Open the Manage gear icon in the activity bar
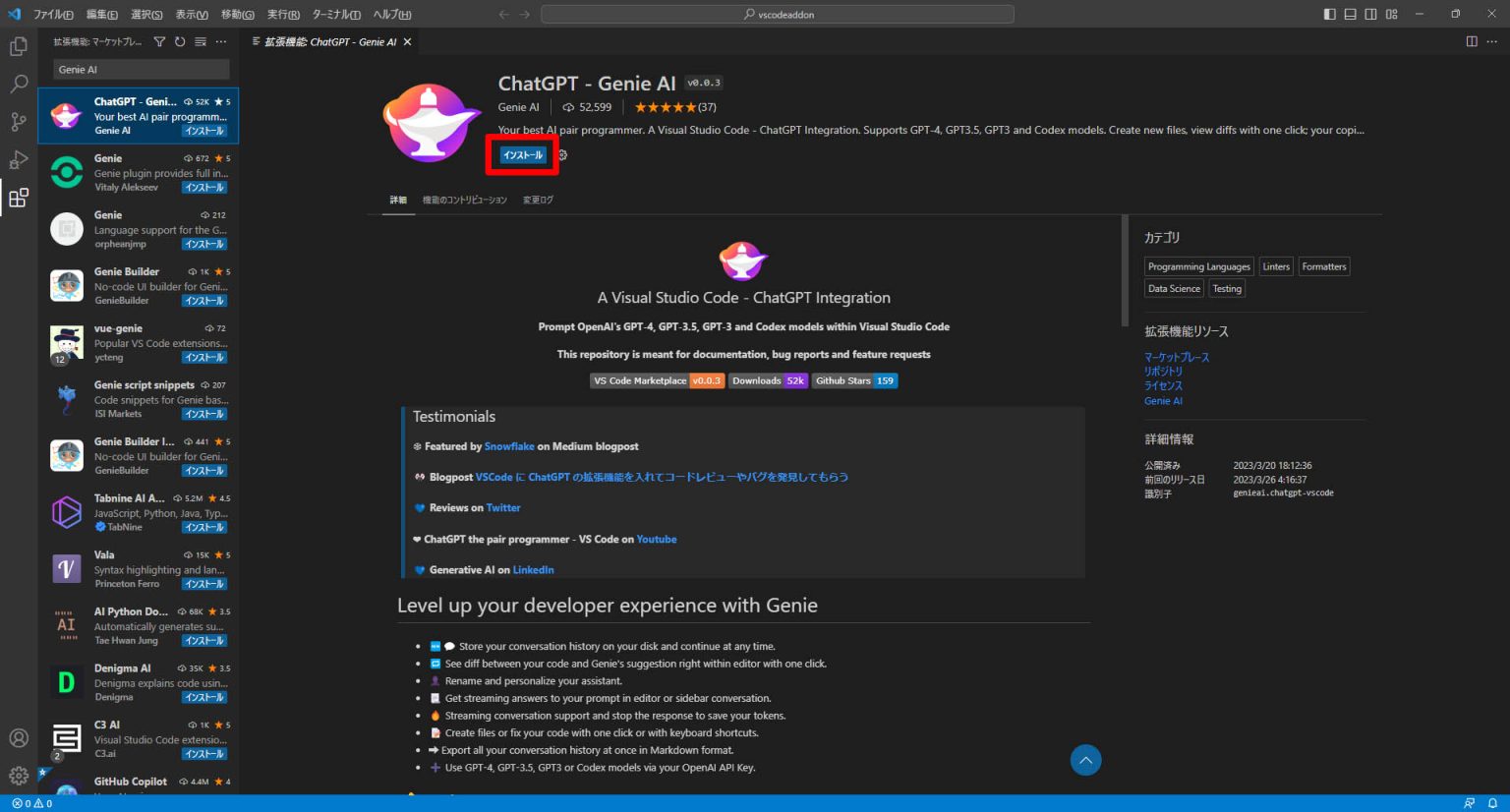The image size is (1510, 812). [18, 775]
